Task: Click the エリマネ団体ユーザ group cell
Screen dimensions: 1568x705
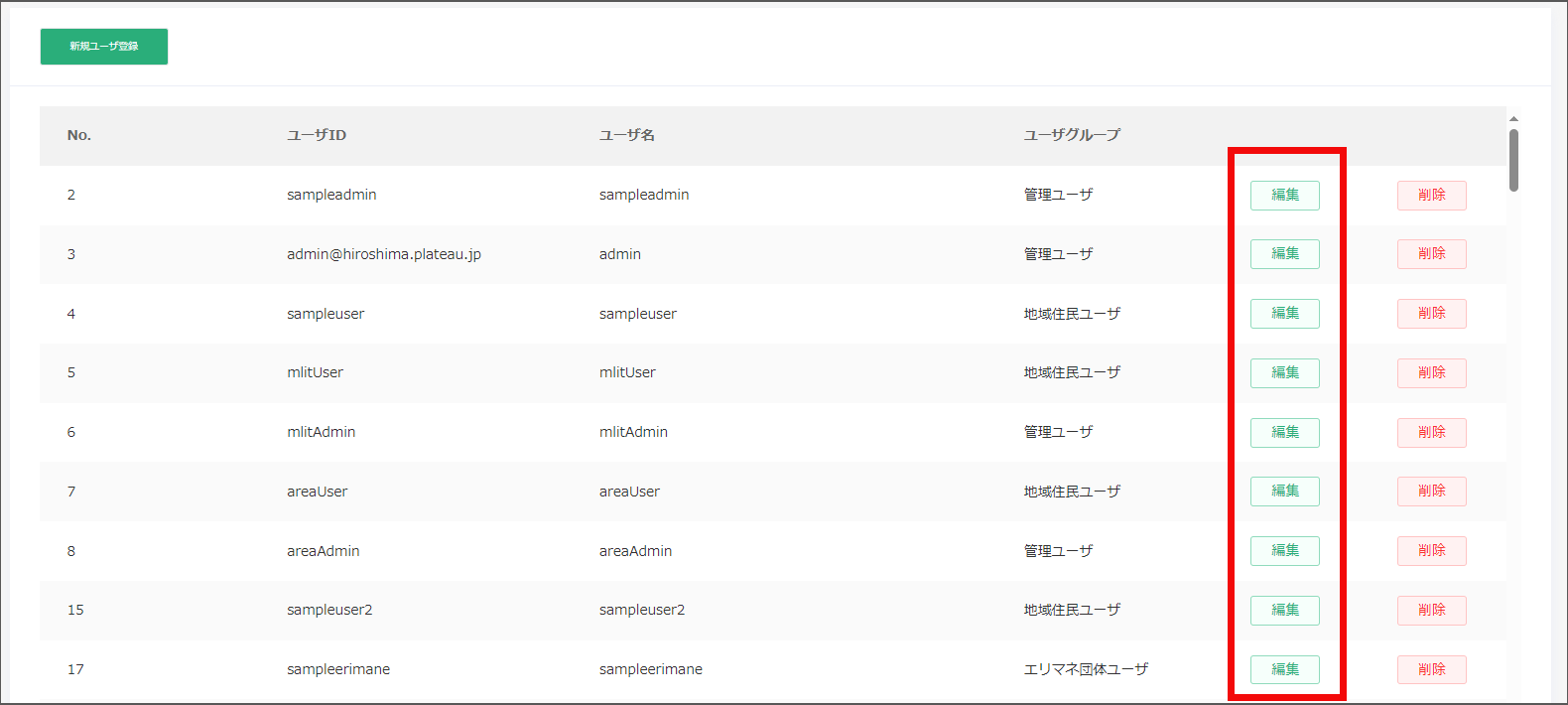Action: tap(1086, 669)
